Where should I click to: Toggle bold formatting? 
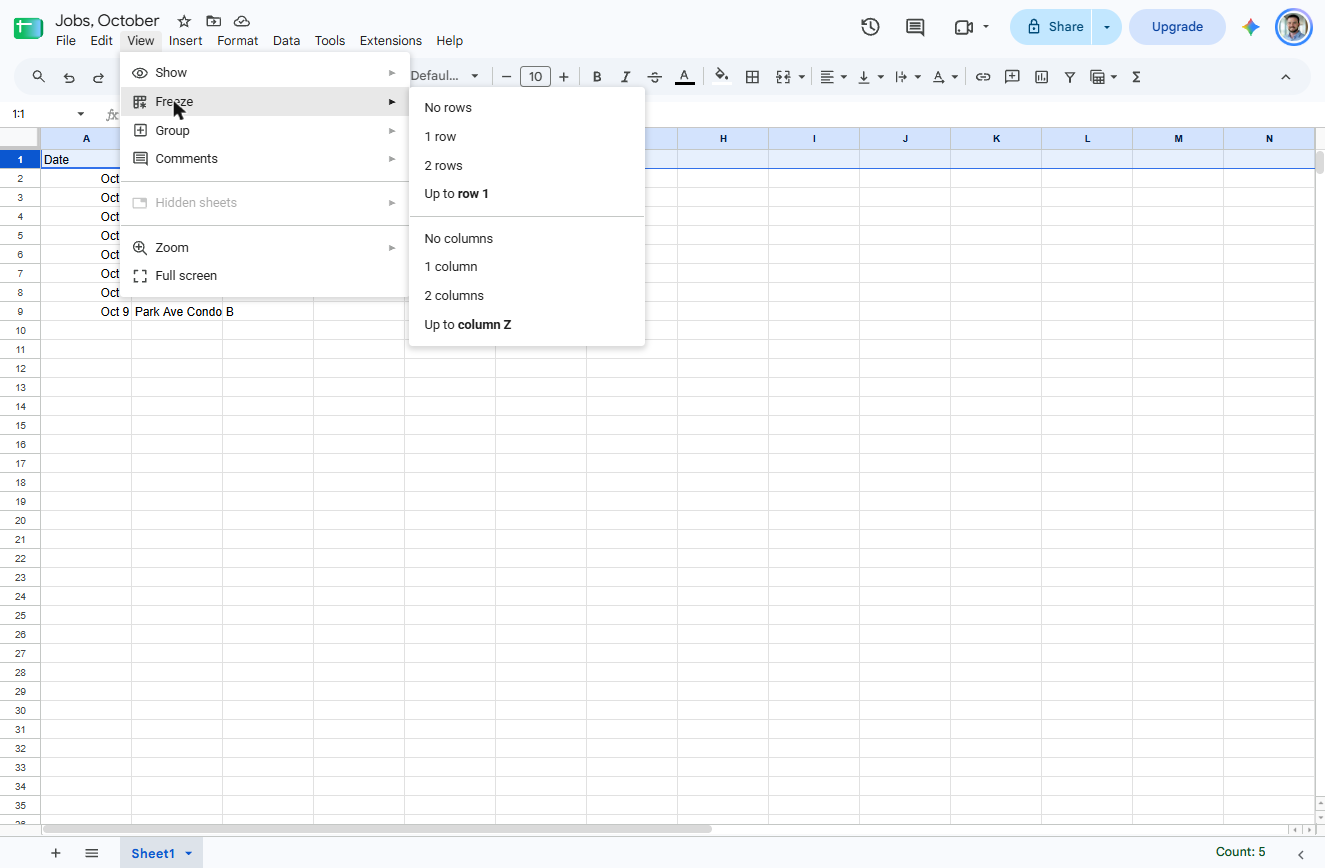point(597,77)
